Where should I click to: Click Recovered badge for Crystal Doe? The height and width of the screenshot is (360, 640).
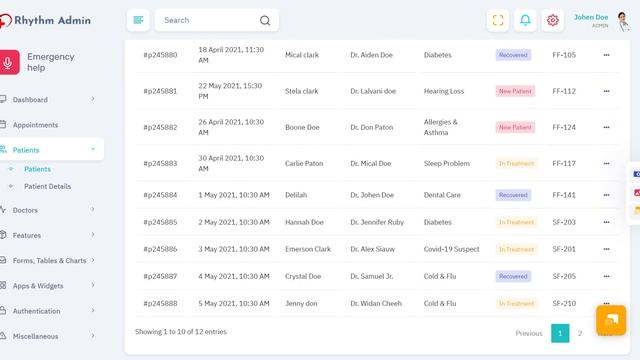click(x=513, y=276)
